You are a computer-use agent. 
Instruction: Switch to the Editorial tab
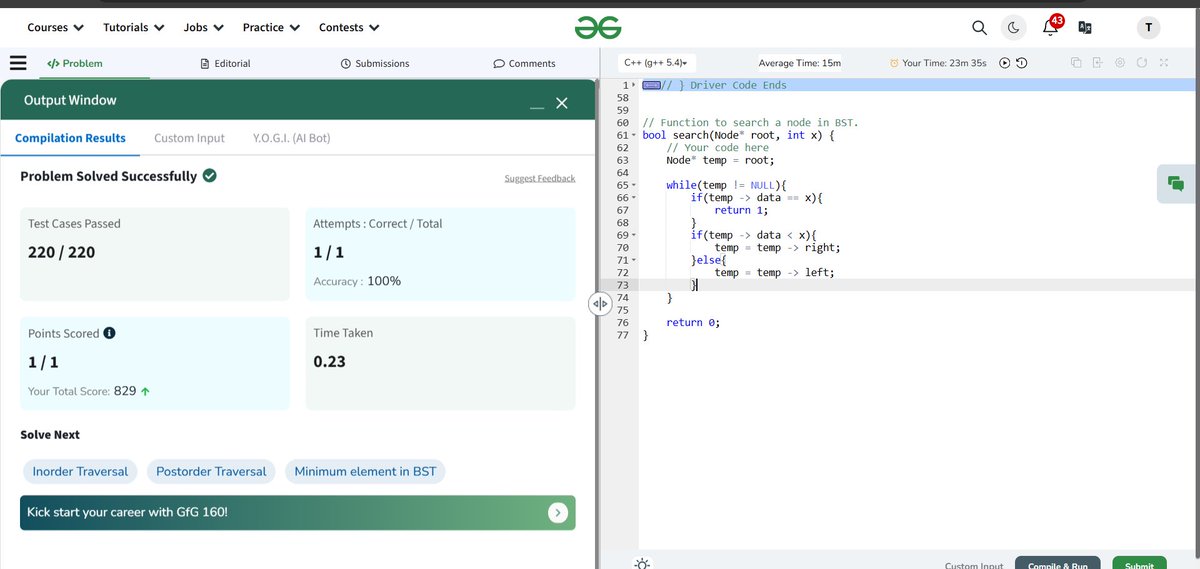pyautogui.click(x=225, y=63)
